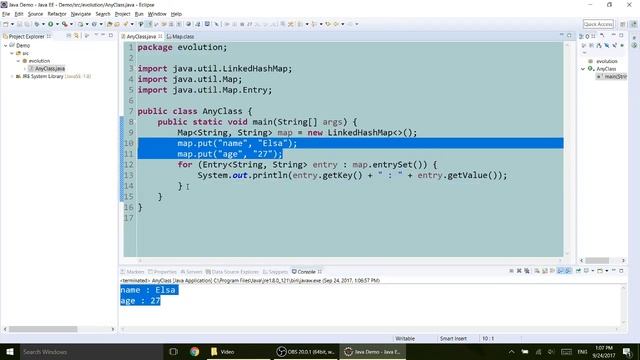
Task: Open the Run configurations dropdown arrow
Action: (58, 24)
